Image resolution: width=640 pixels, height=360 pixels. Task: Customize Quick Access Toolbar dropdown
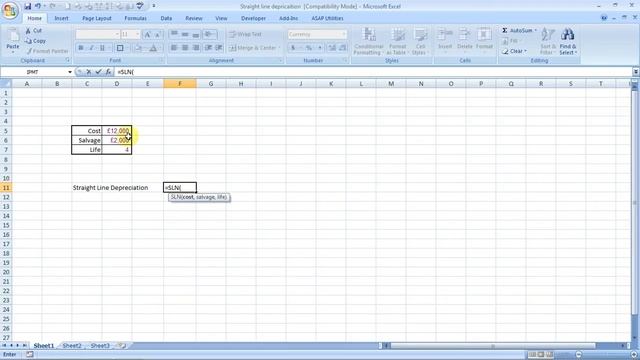click(x=153, y=6)
